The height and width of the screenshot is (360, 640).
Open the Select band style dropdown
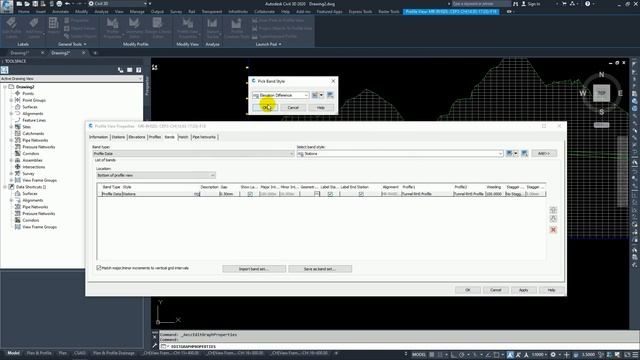pos(400,153)
